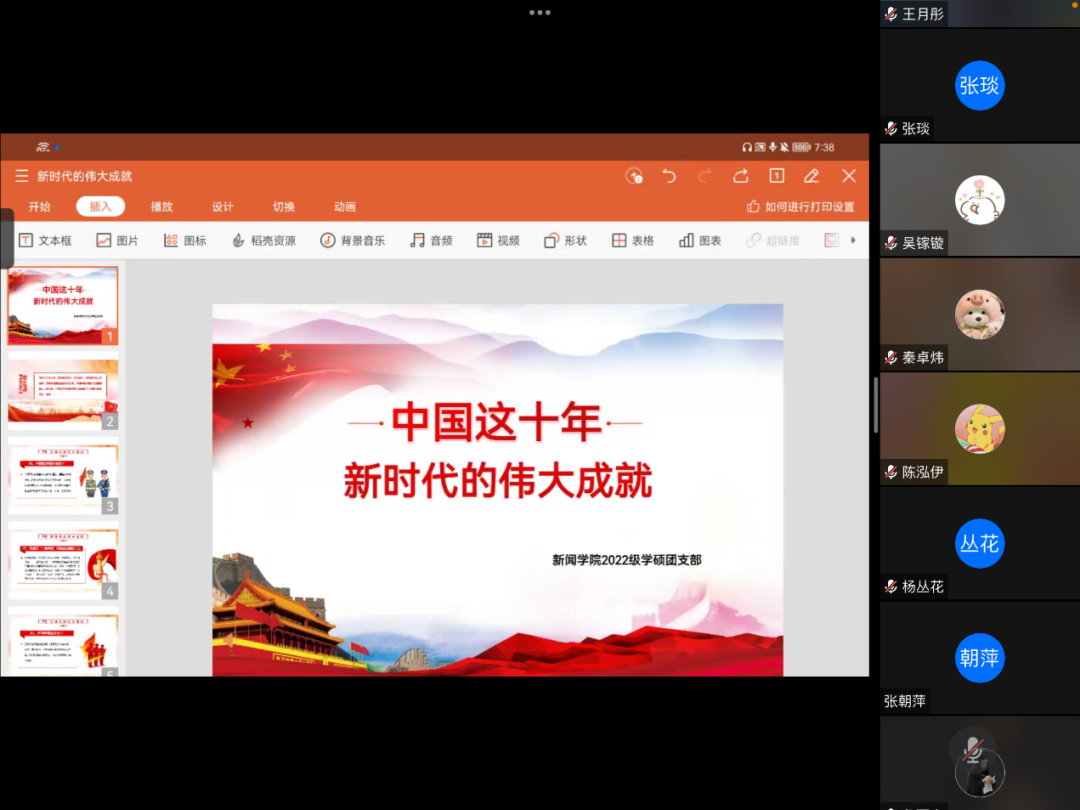The width and height of the screenshot is (1080, 810).
Task: Click the large muted mic on bottom participant
Action: coord(973,749)
